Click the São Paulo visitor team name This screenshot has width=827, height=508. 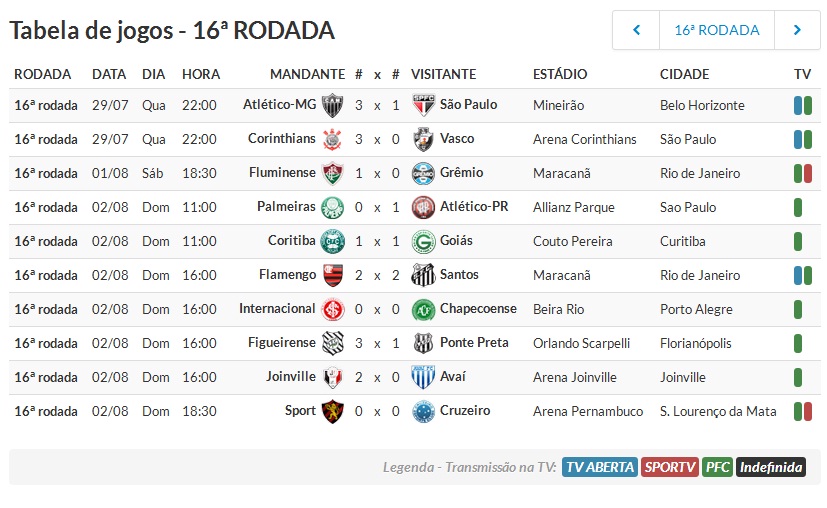point(468,105)
